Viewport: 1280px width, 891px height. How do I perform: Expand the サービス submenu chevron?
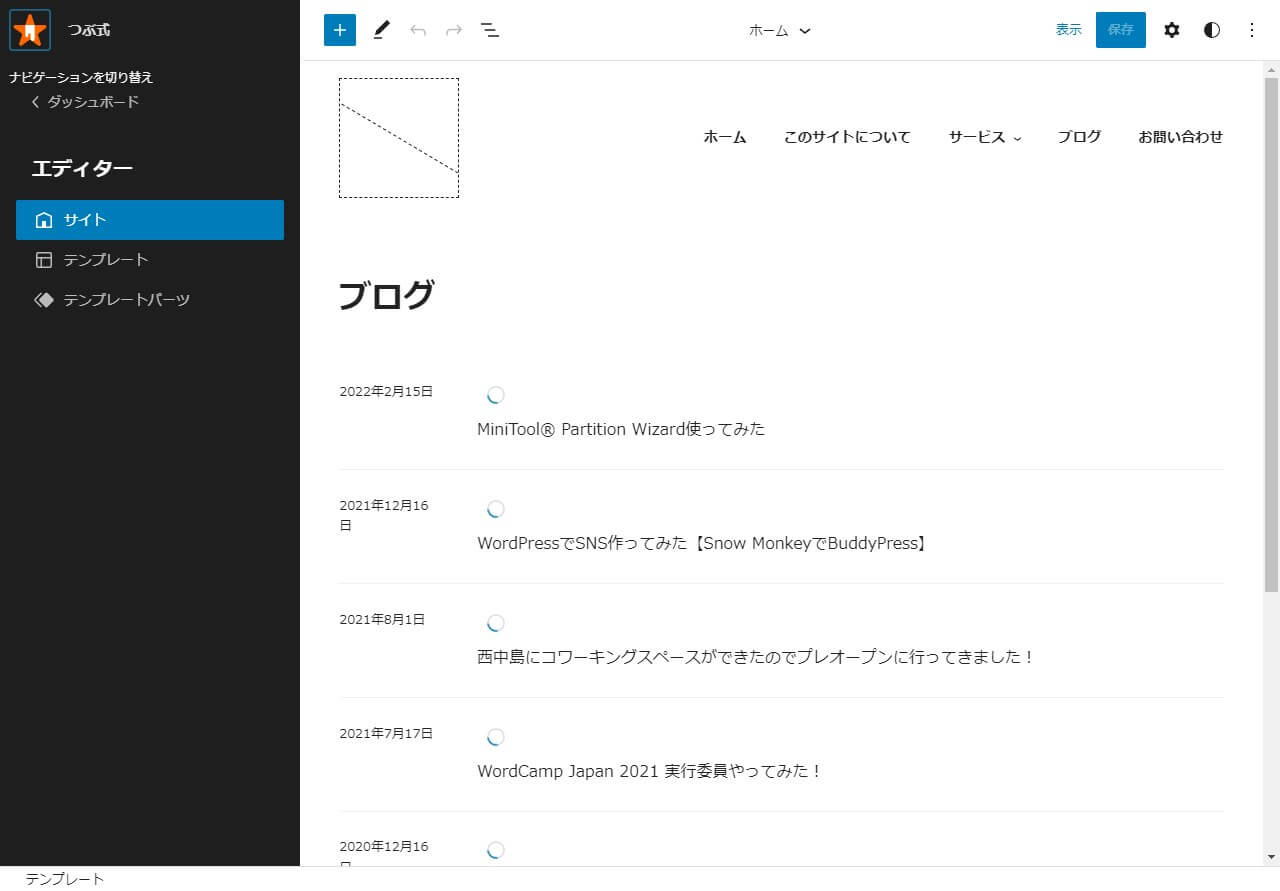click(1017, 138)
